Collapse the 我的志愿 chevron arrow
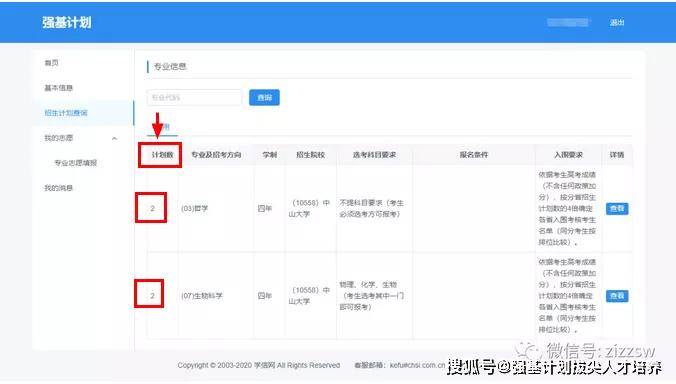Screen dimensions: 676x384 point(114,138)
